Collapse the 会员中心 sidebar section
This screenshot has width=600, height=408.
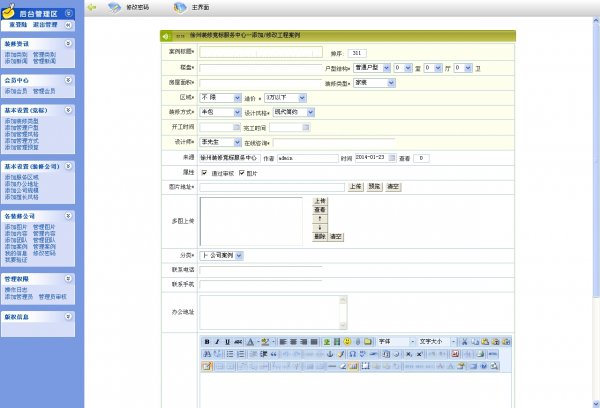(x=68, y=80)
